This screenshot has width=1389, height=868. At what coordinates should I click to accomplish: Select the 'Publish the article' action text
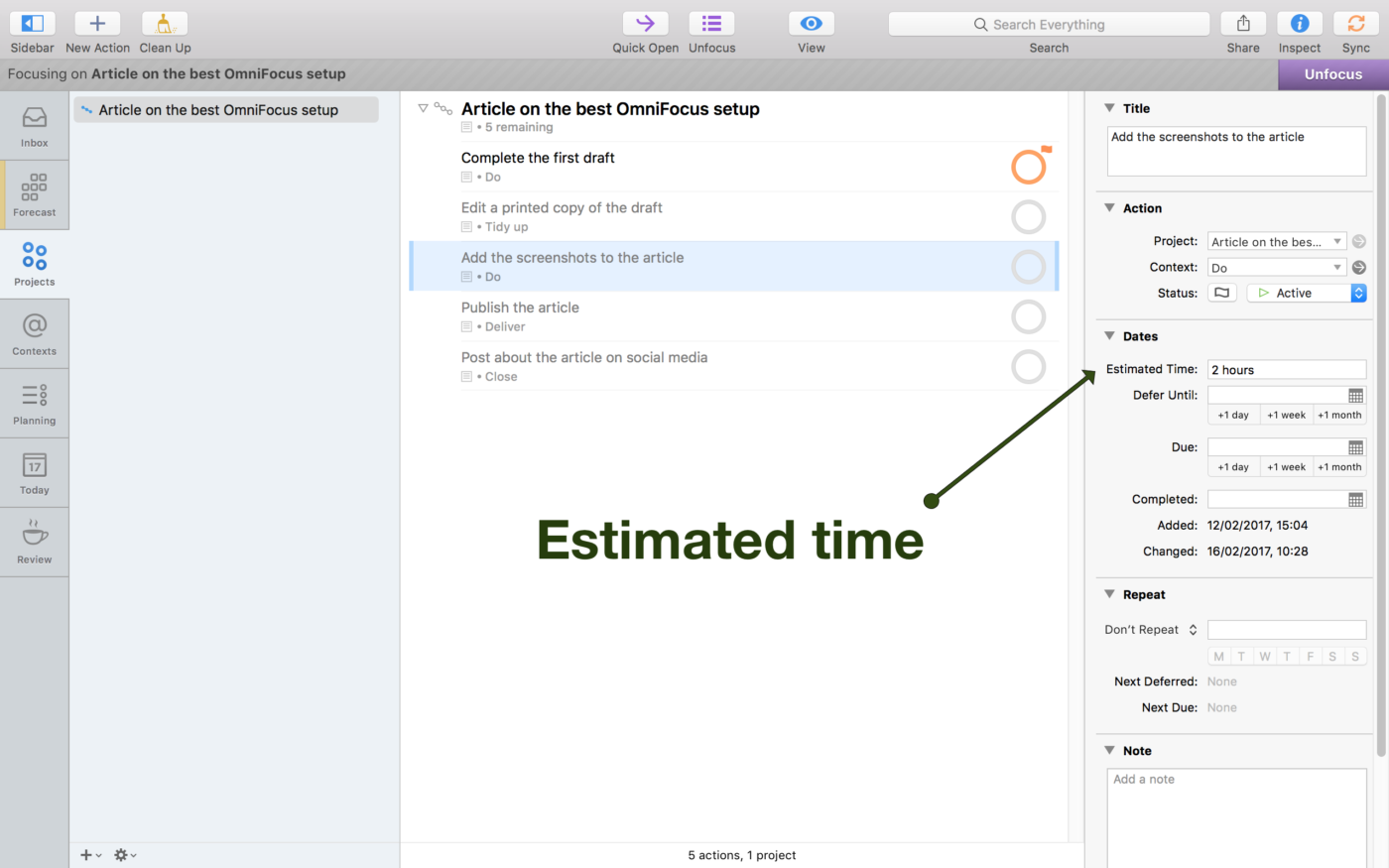[x=520, y=308]
